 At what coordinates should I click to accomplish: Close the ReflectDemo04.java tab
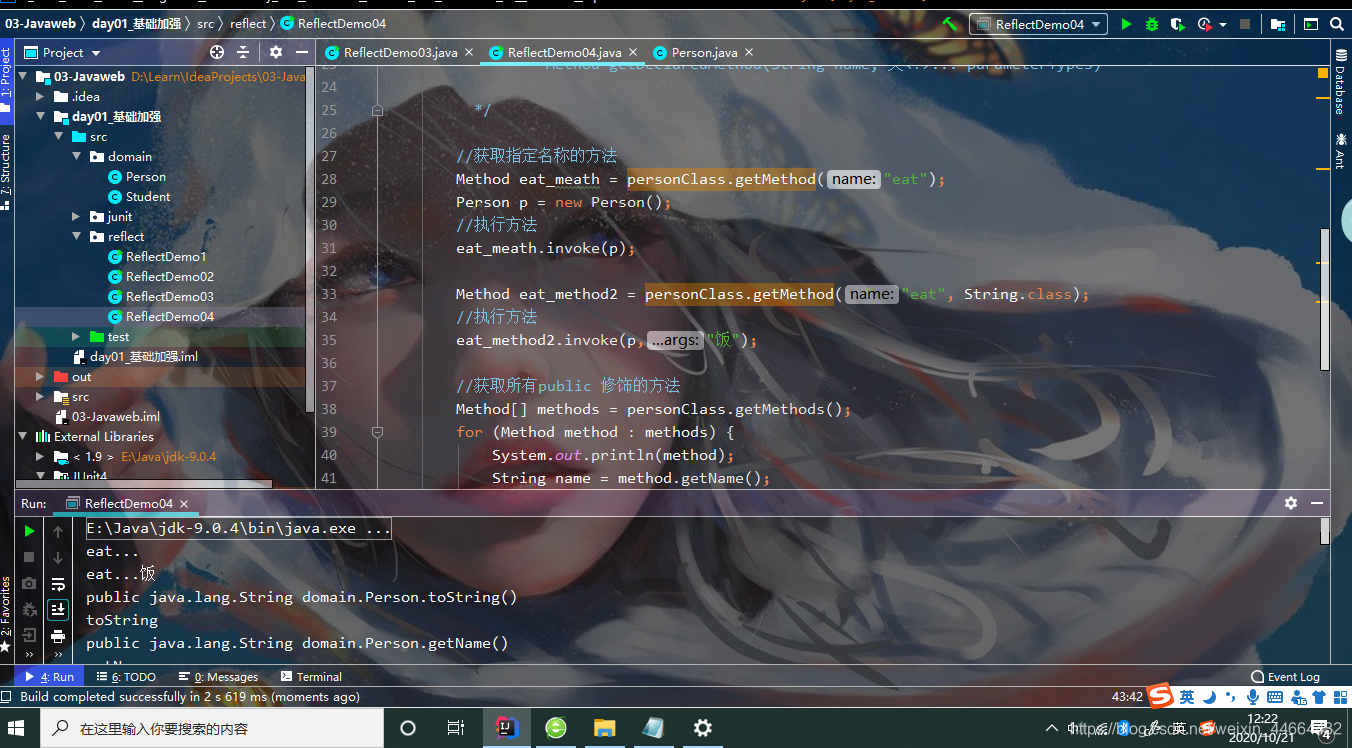(633, 52)
